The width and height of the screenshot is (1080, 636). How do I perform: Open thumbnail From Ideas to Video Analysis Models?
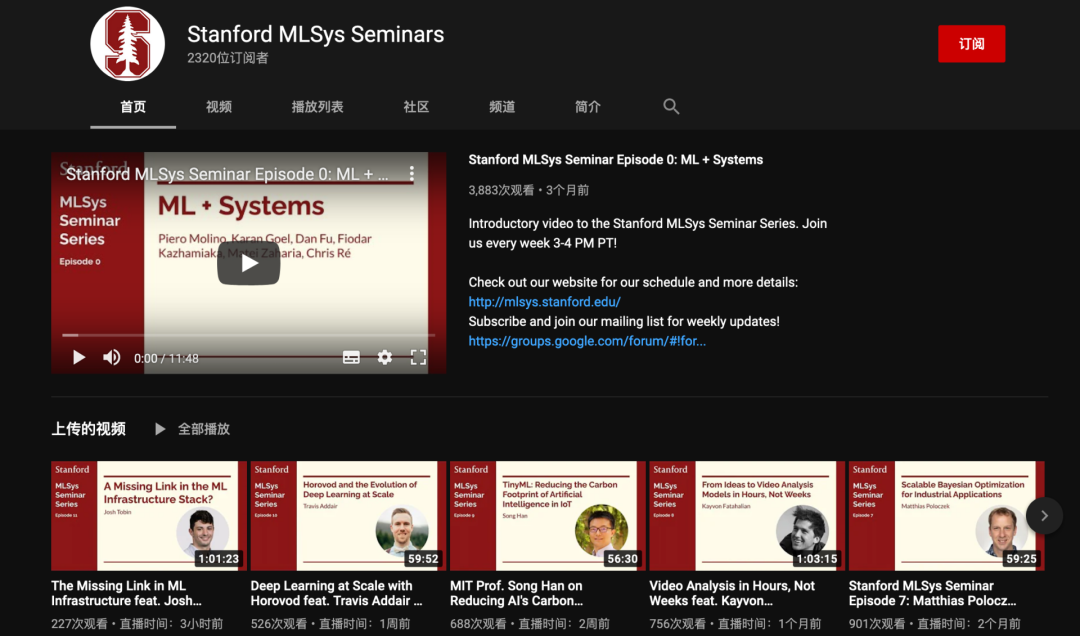click(747, 515)
